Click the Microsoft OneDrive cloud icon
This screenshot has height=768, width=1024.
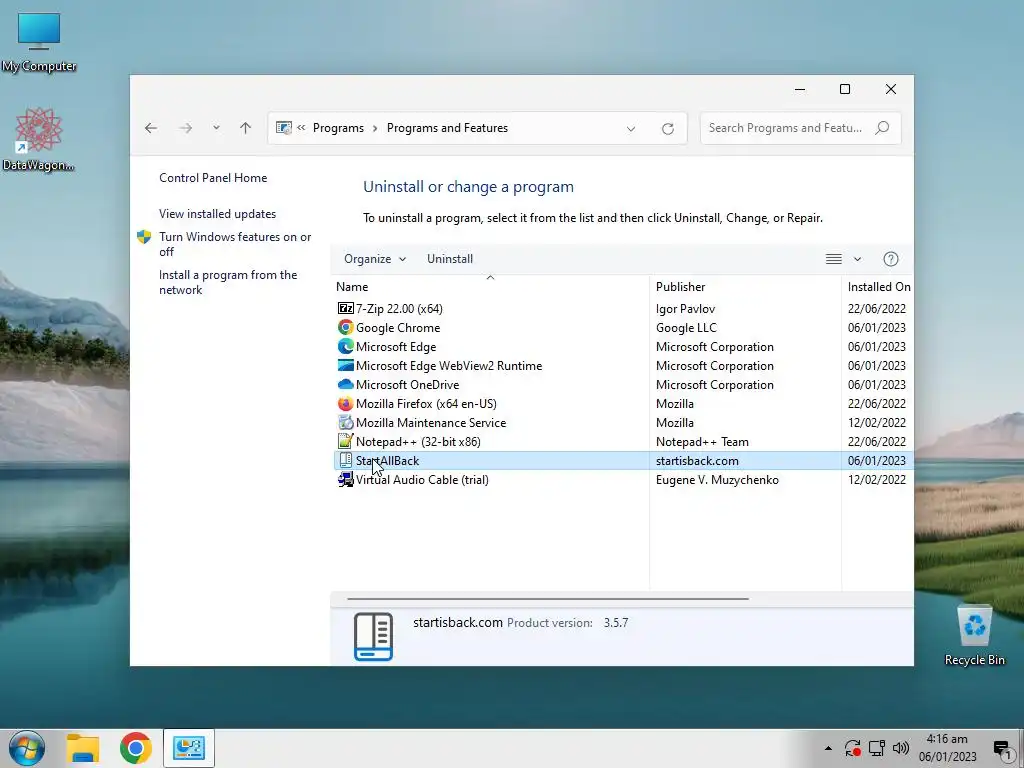345,384
